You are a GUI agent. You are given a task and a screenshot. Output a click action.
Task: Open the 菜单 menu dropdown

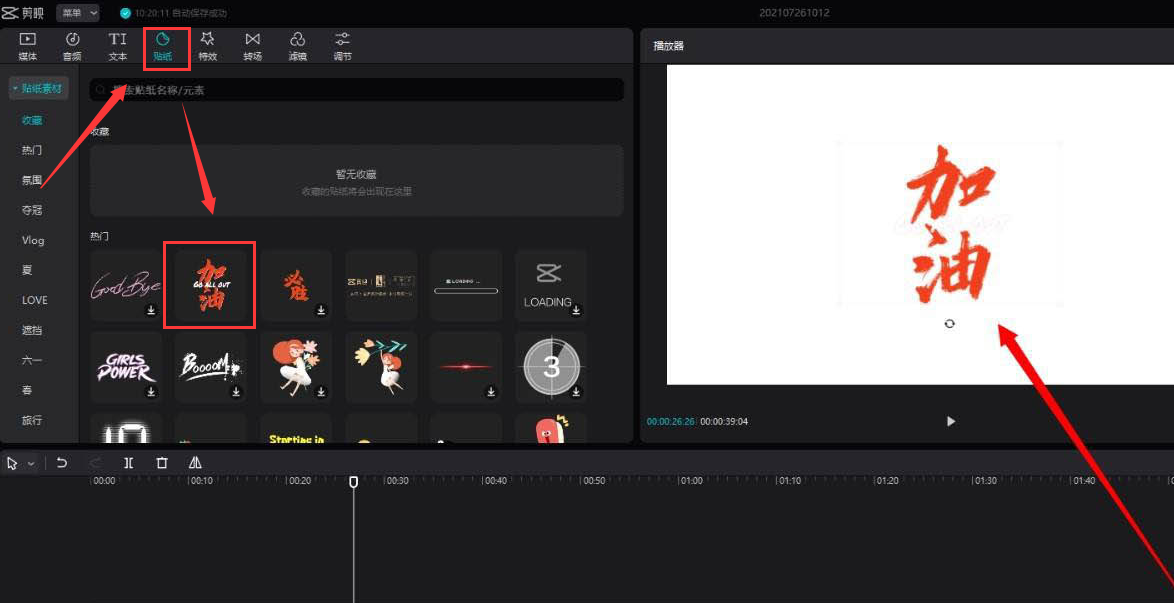click(78, 12)
